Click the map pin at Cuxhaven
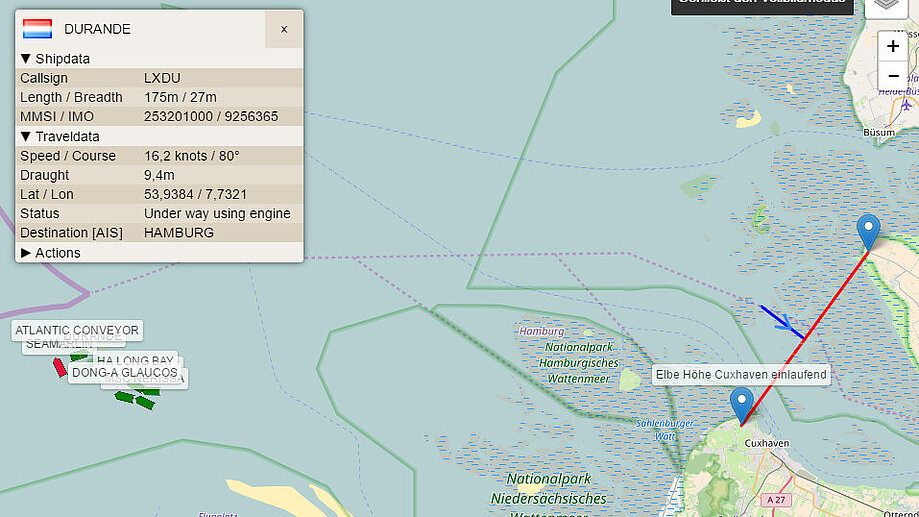Viewport: 919px width, 517px height. point(741,405)
